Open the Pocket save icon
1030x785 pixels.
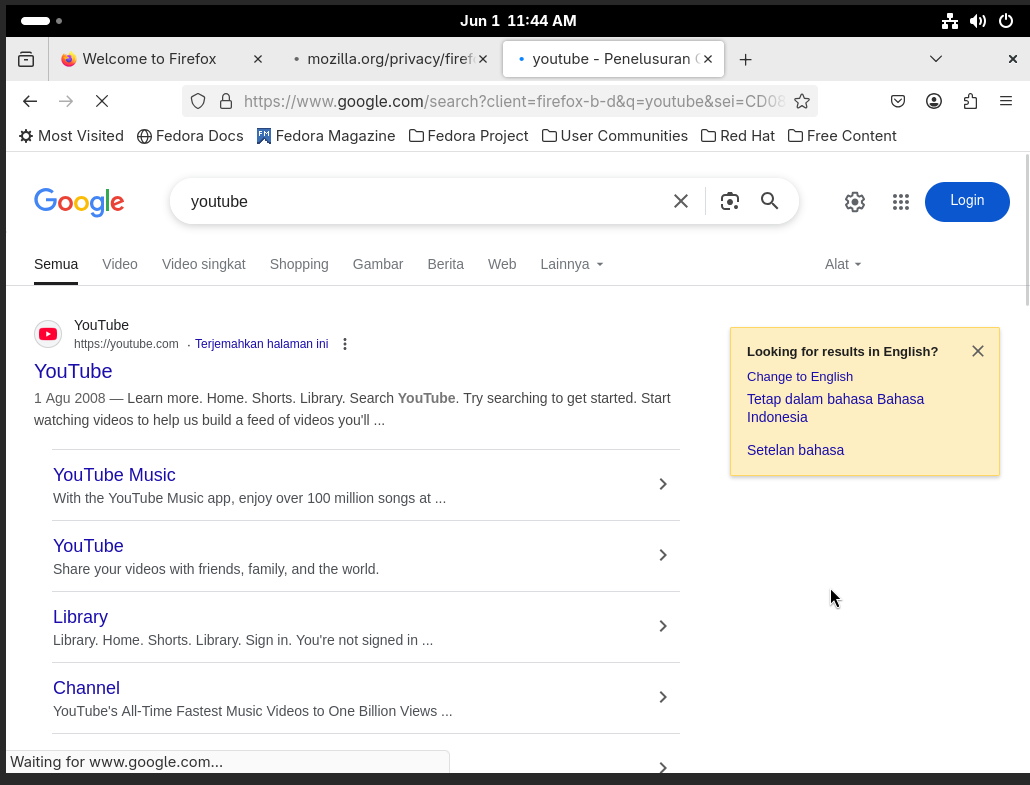[x=898, y=101]
